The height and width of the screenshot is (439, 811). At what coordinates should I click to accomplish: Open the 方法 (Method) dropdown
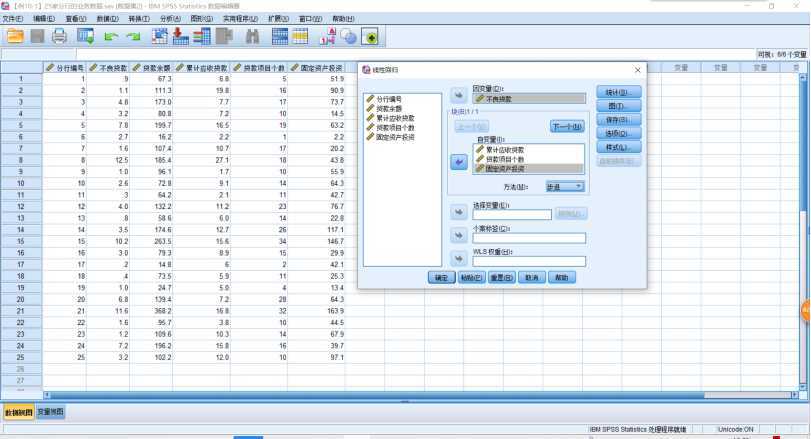[564, 187]
